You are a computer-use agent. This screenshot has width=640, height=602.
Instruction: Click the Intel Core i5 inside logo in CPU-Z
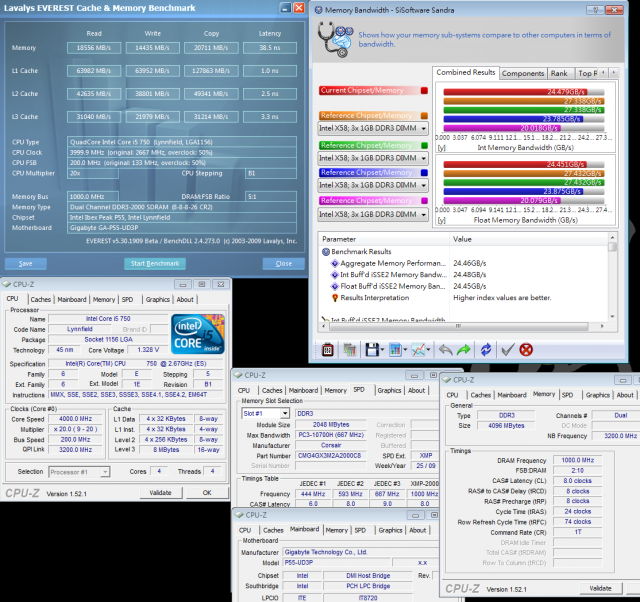198,334
